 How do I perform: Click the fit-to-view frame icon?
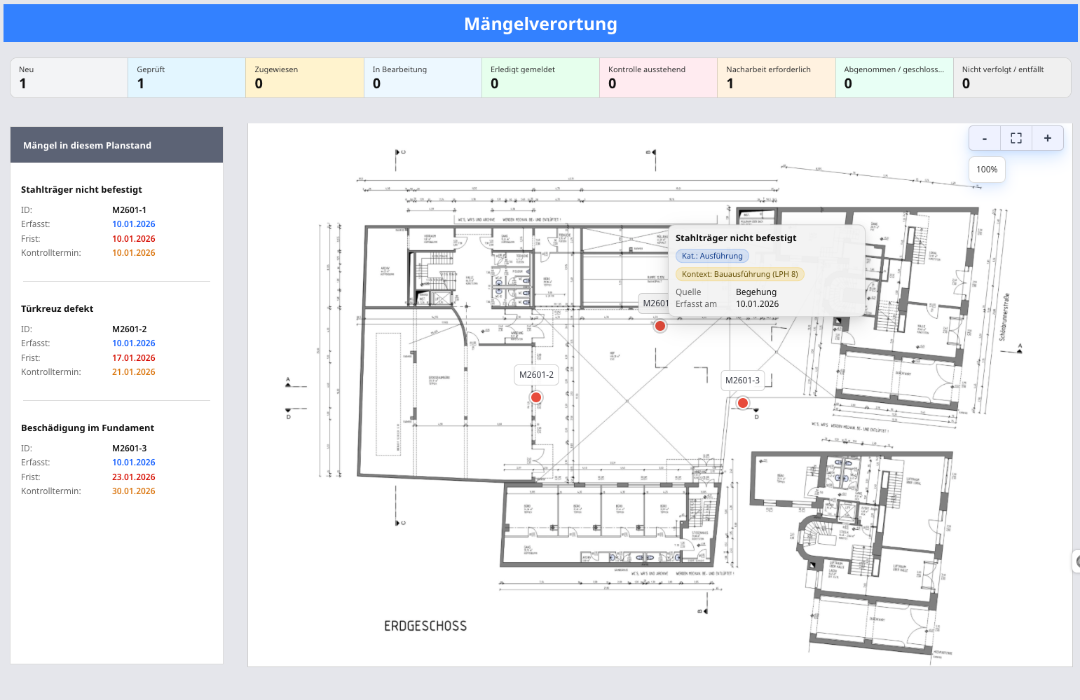[1015, 137]
